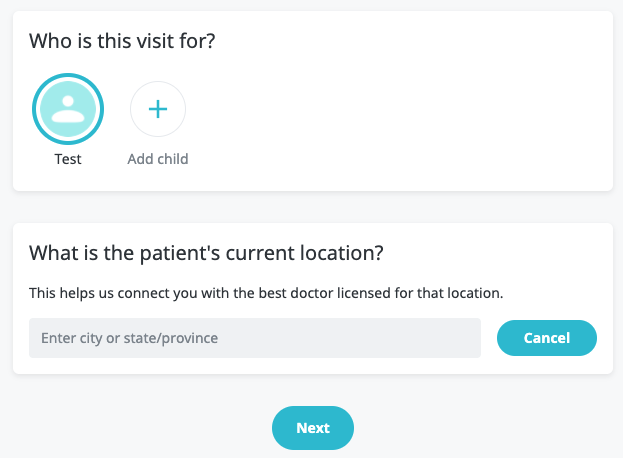Viewport: 623px width, 458px height.
Task: Dismiss location entry with Cancel
Action: pyautogui.click(x=547, y=338)
